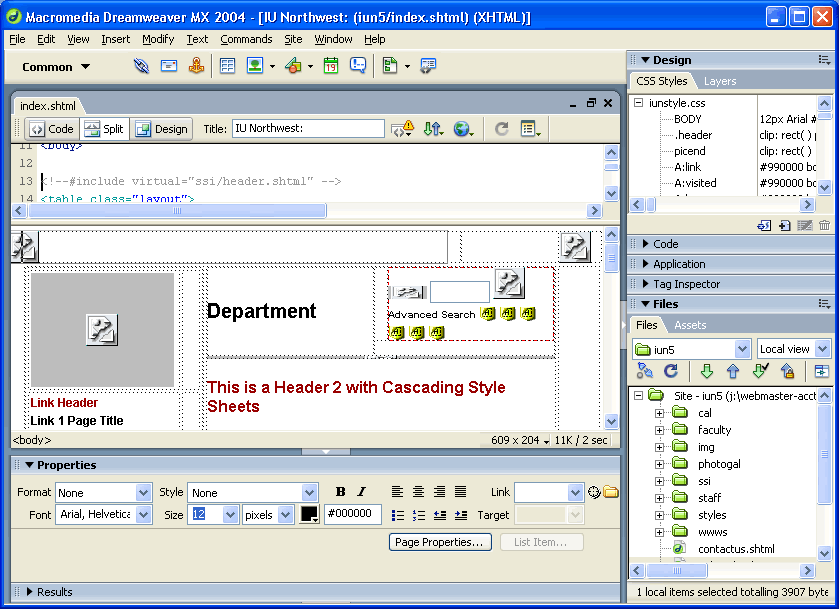
Task: Insert a Comment
Action: tap(359, 66)
